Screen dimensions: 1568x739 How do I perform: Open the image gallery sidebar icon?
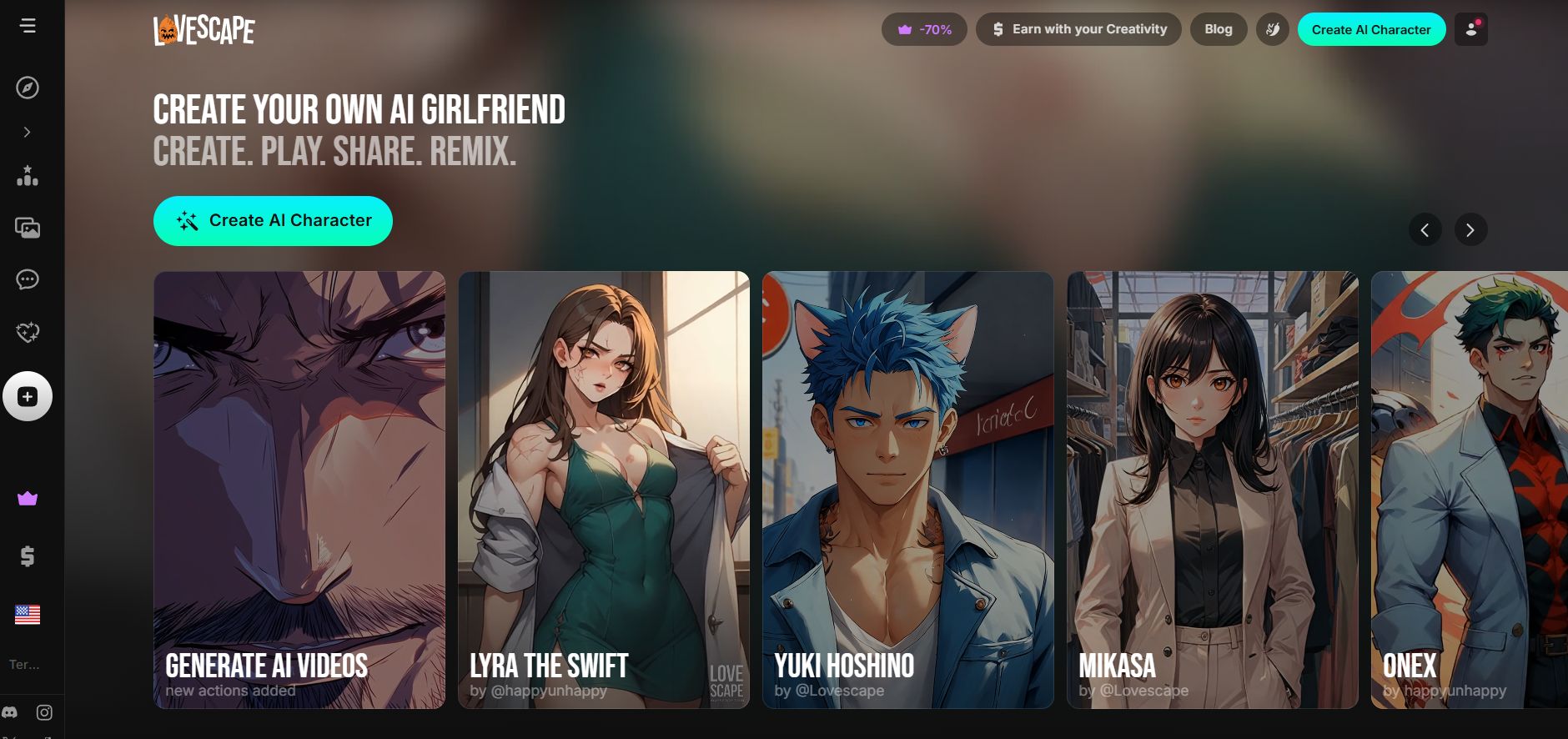[28, 228]
